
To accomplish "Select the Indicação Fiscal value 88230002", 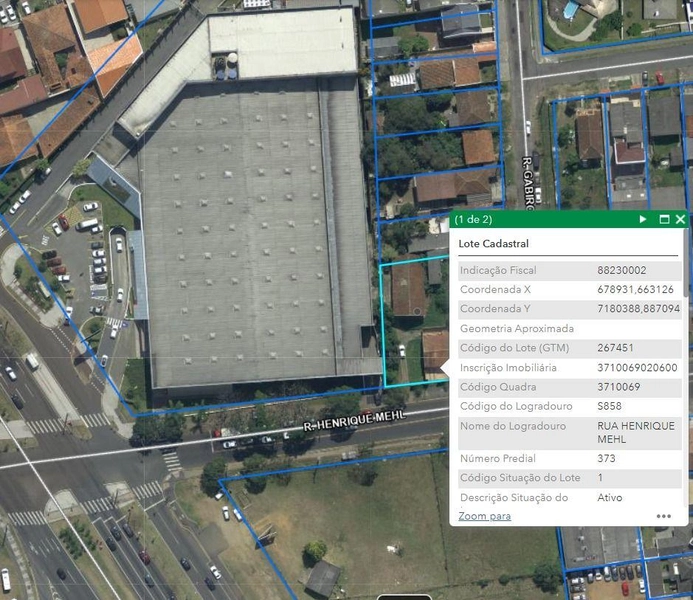I will click(621, 271).
